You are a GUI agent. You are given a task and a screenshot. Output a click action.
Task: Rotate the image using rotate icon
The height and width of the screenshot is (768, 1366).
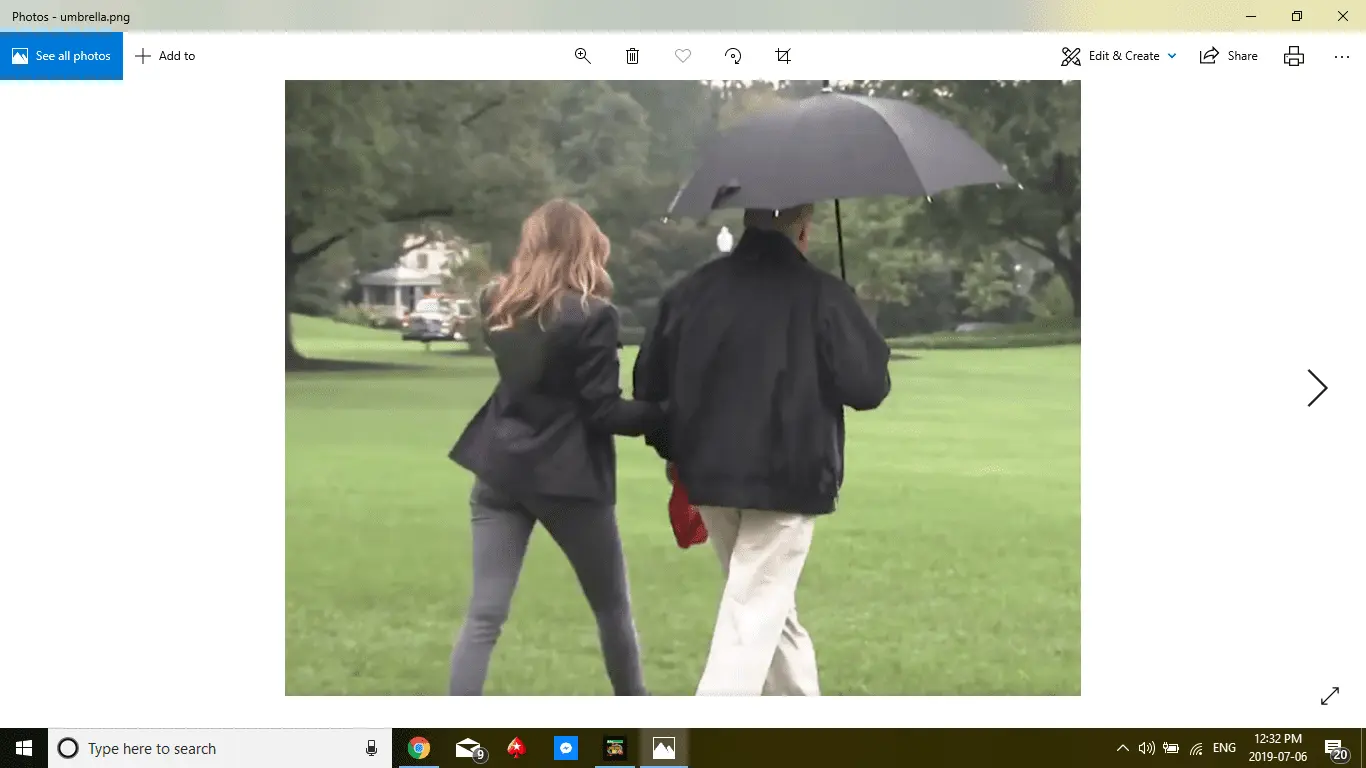tap(733, 56)
